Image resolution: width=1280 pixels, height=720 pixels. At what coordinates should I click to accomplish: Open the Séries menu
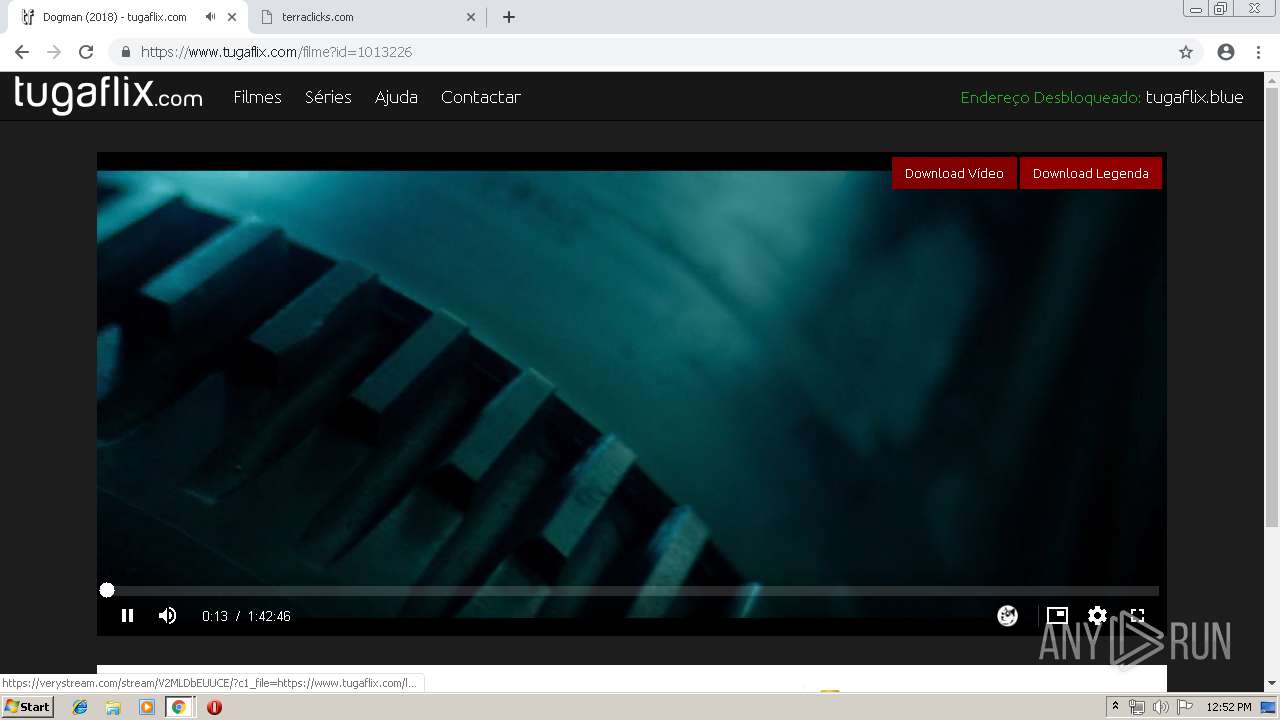coord(328,97)
